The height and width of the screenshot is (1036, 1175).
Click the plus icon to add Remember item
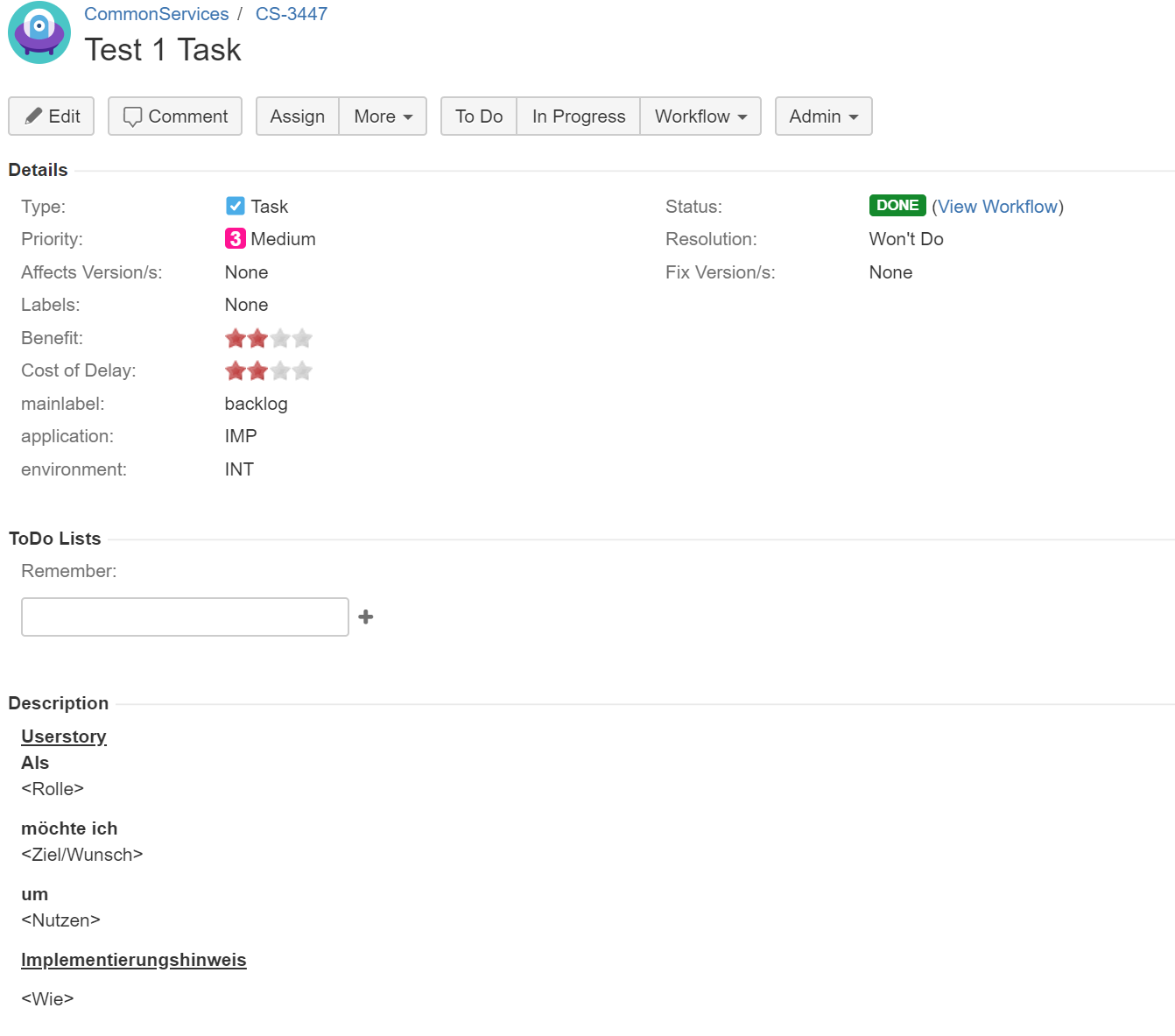click(366, 617)
